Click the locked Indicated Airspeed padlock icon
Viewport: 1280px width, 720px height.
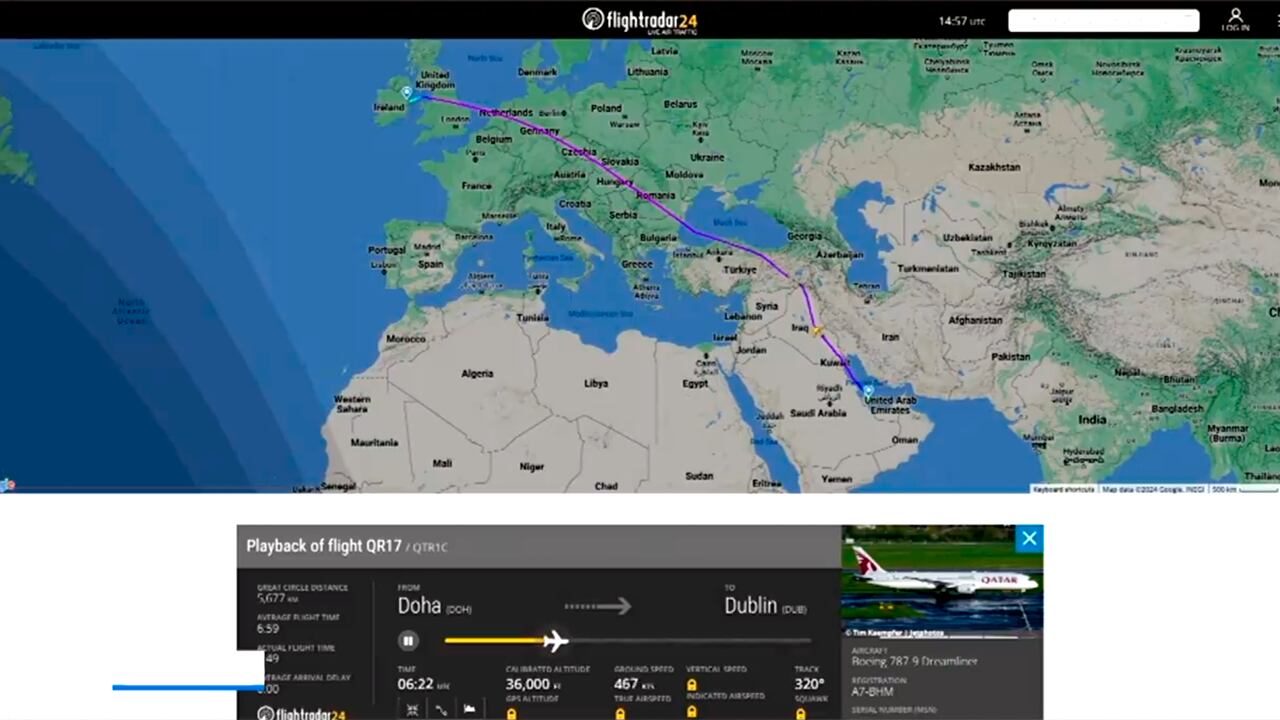692,712
